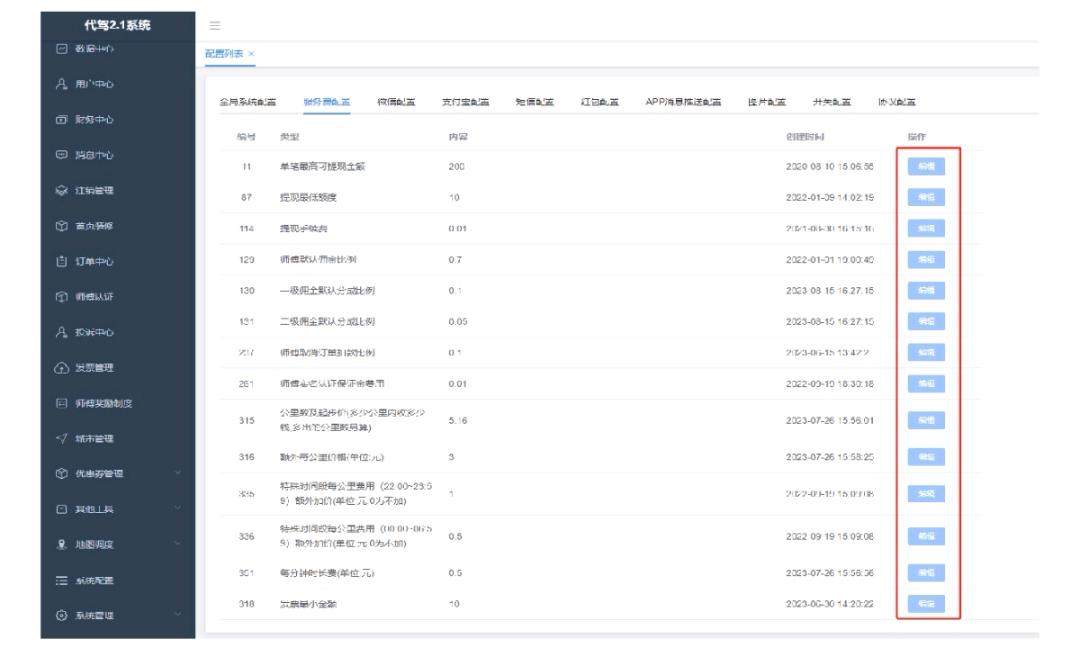Close the 配置列表 page tab
1080x657 pixels.
(252, 53)
